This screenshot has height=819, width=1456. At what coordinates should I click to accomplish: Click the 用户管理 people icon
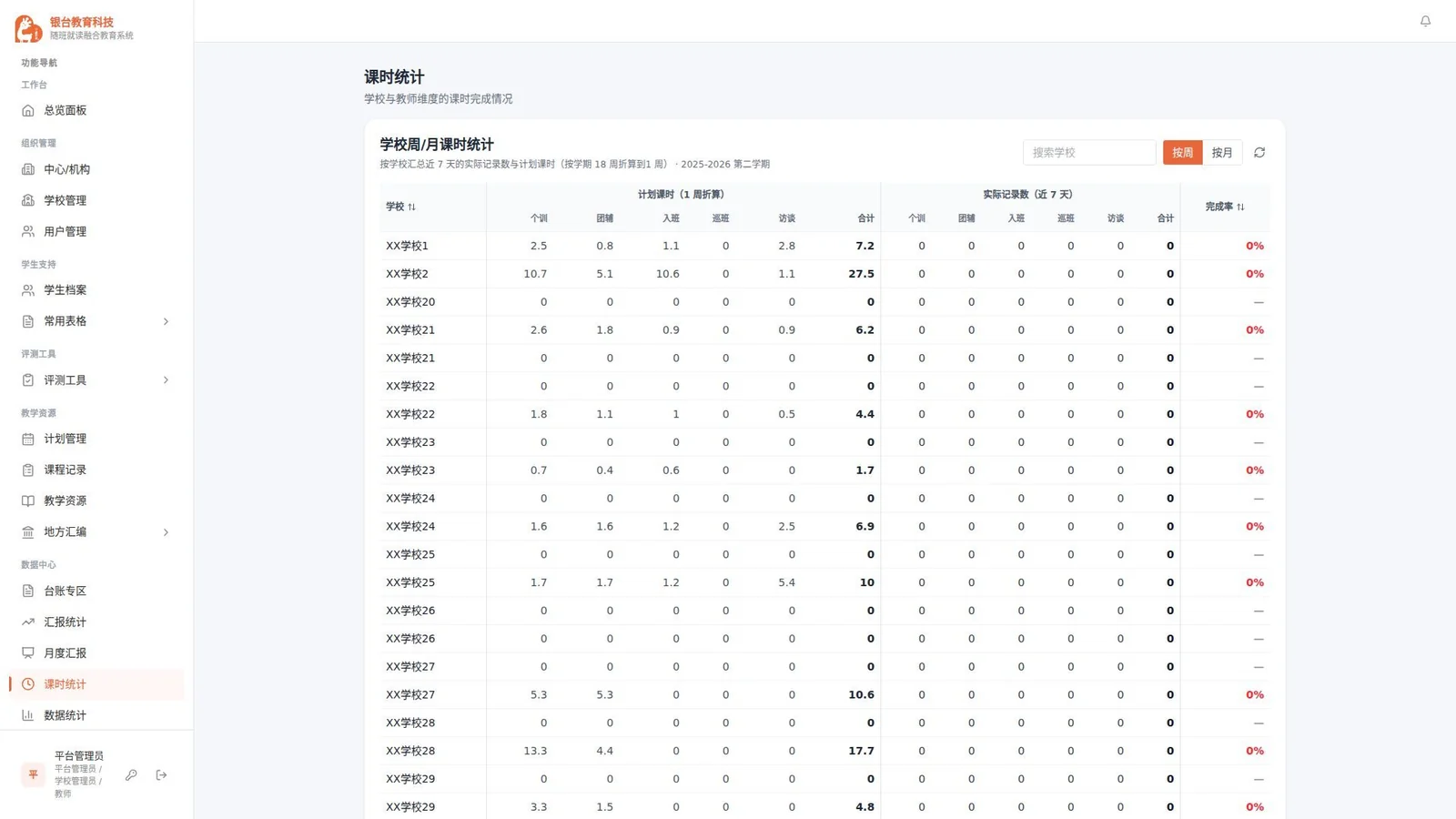click(28, 231)
